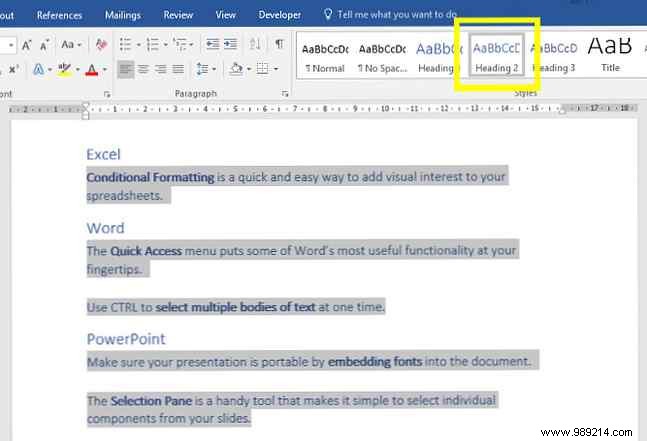
Task: Apply the Heading 3 style
Action: [x=554, y=57]
